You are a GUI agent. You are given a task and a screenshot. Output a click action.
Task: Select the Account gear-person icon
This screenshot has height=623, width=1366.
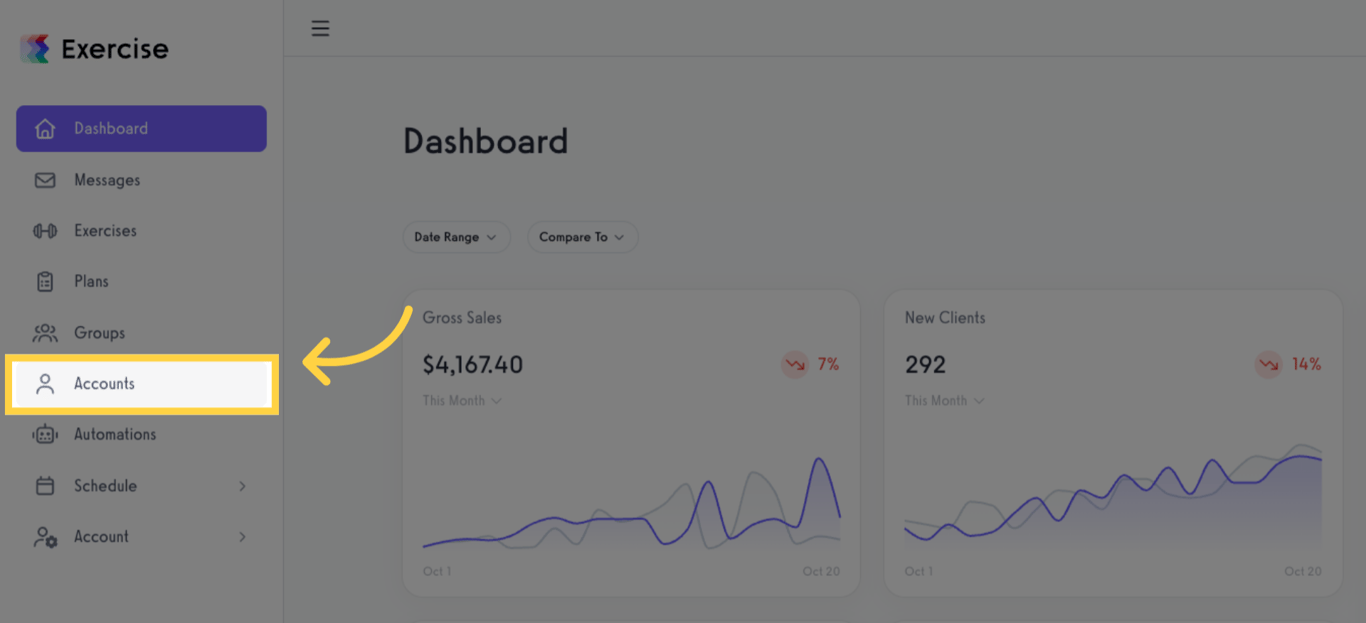coord(45,537)
